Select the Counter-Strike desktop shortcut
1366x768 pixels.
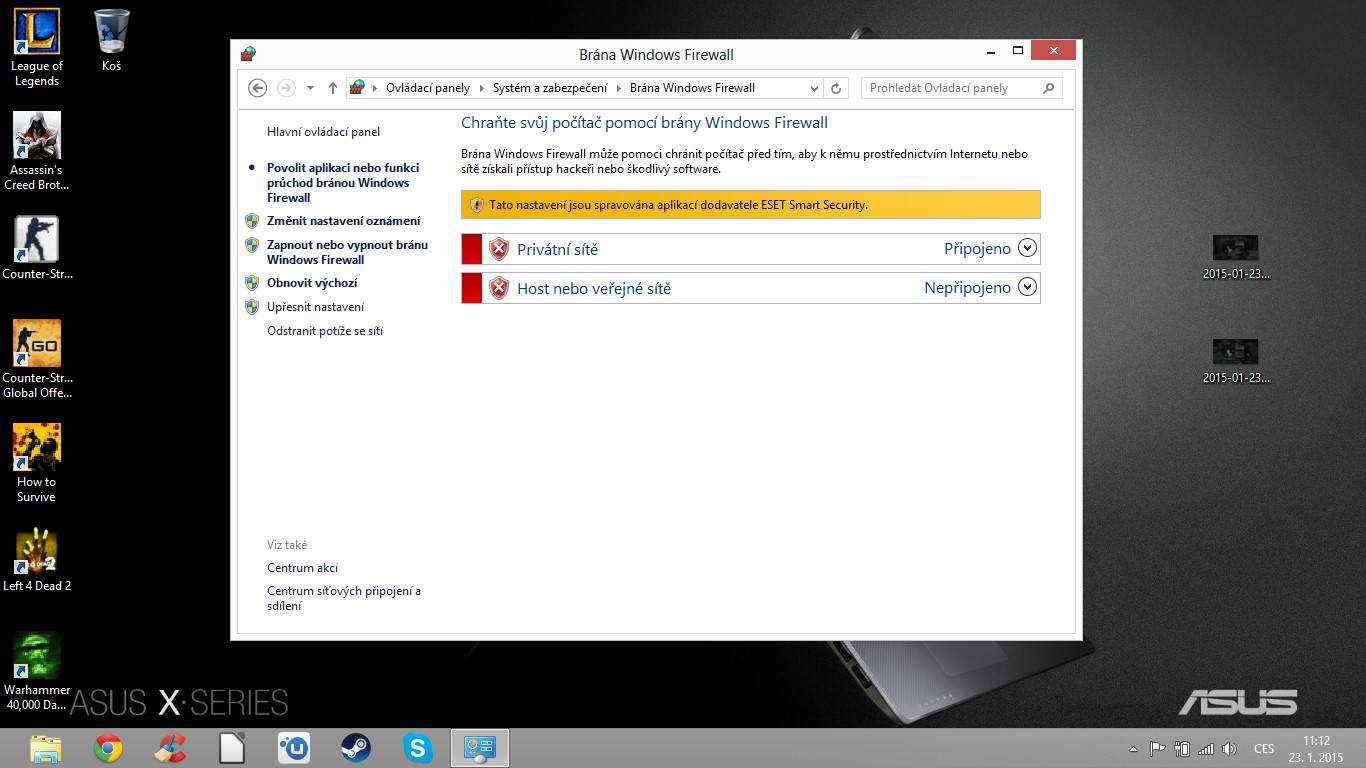pyautogui.click(x=37, y=249)
